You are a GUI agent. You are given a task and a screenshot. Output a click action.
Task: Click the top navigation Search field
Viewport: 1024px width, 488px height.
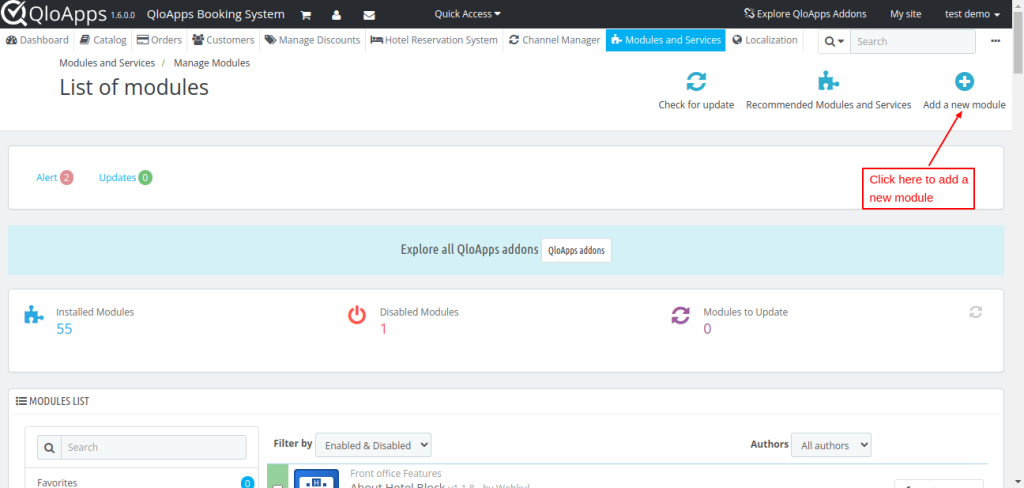click(912, 41)
